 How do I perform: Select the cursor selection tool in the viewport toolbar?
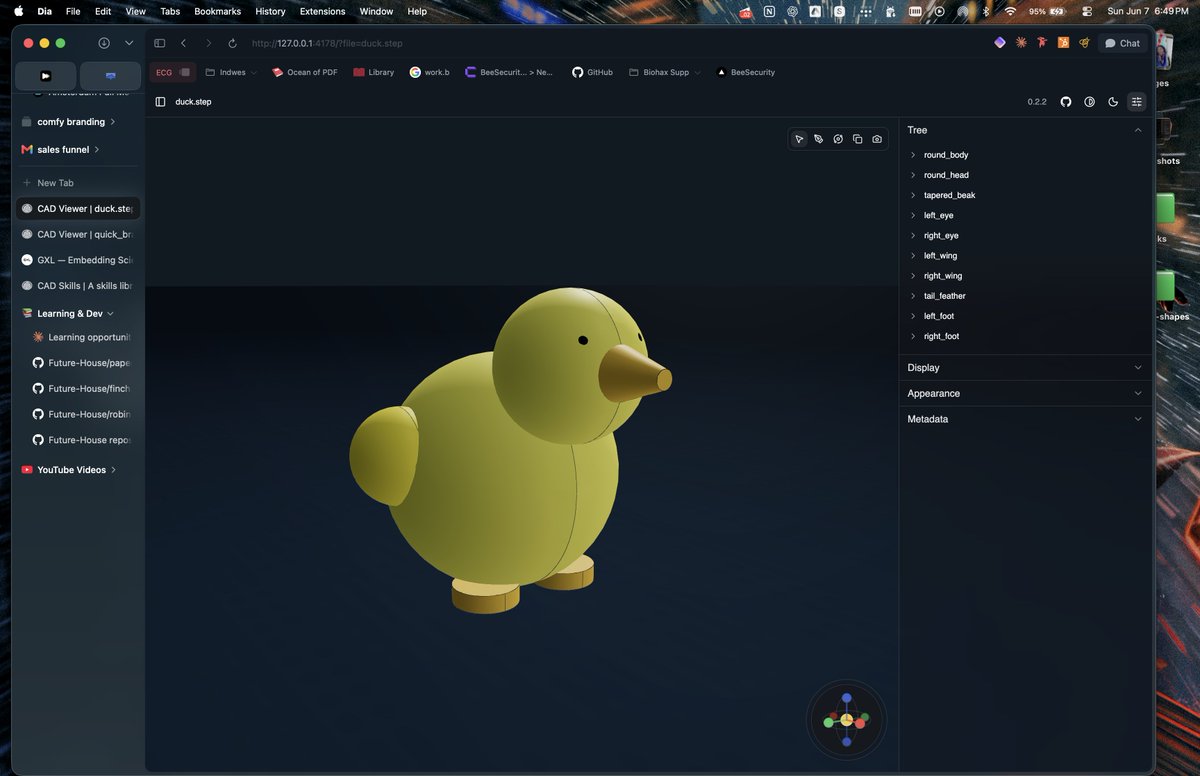799,139
